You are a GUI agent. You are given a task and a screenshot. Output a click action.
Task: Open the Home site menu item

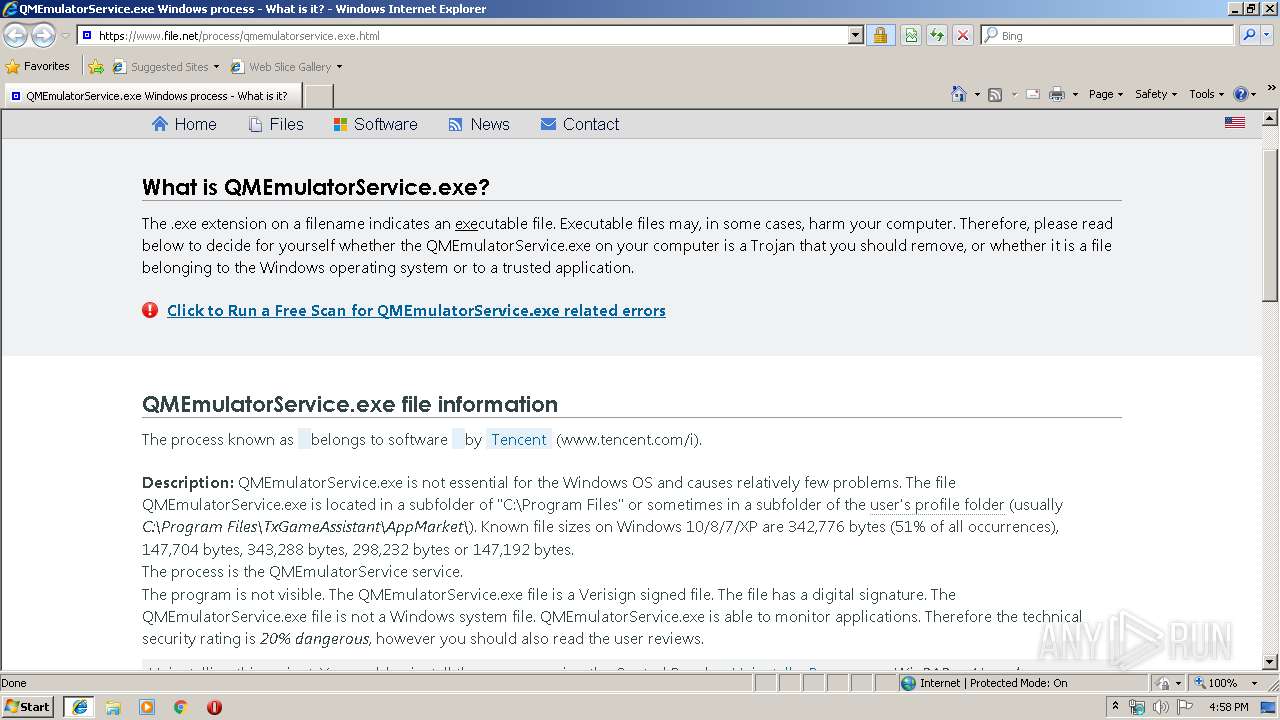[184, 124]
